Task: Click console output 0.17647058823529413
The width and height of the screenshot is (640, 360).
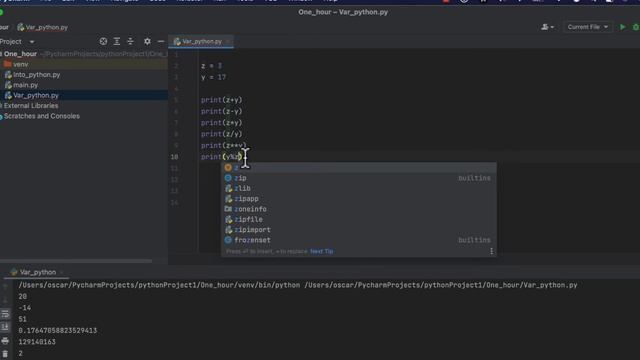Action: point(58,330)
